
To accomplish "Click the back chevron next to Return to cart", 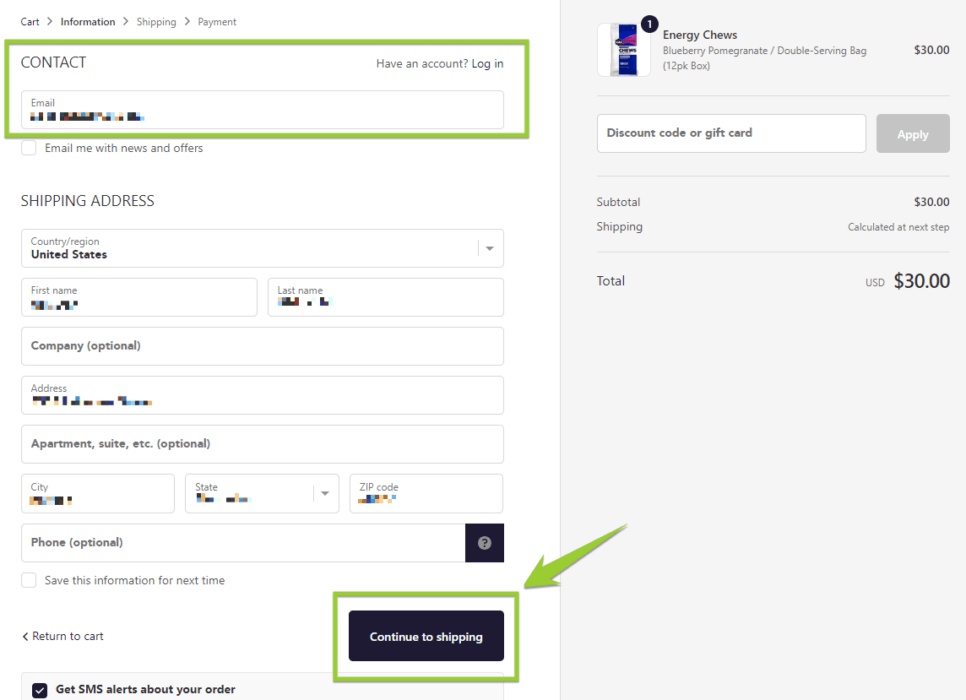I will tap(25, 636).
